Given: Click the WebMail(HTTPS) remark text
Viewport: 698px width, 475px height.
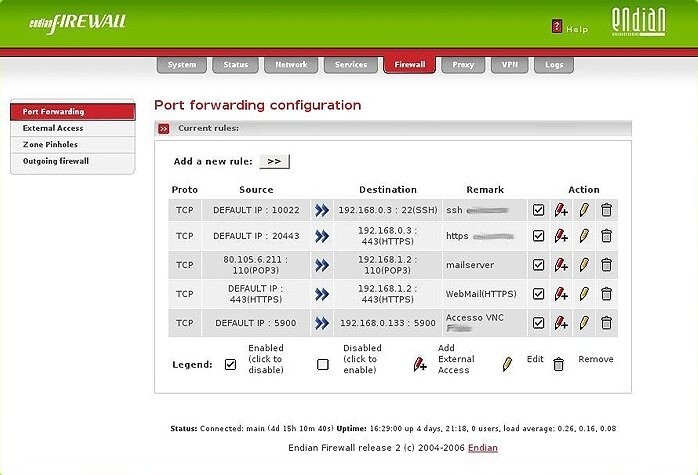Looking at the screenshot, I should (x=481, y=294).
